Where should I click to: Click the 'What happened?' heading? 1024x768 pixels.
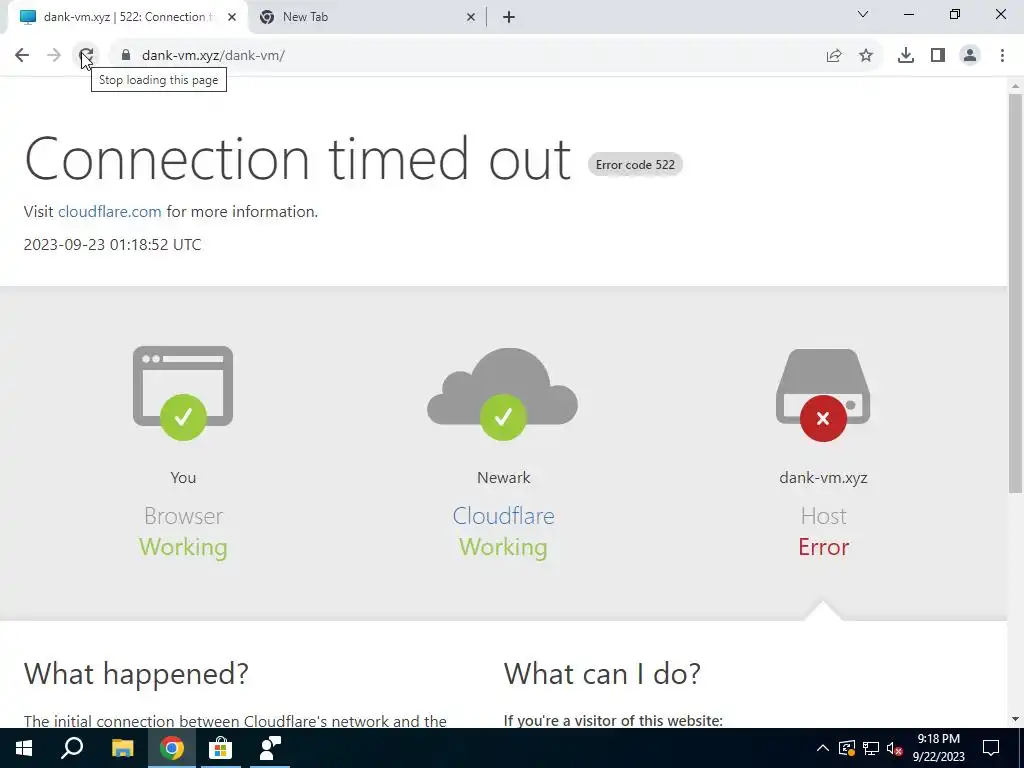pyautogui.click(x=136, y=673)
